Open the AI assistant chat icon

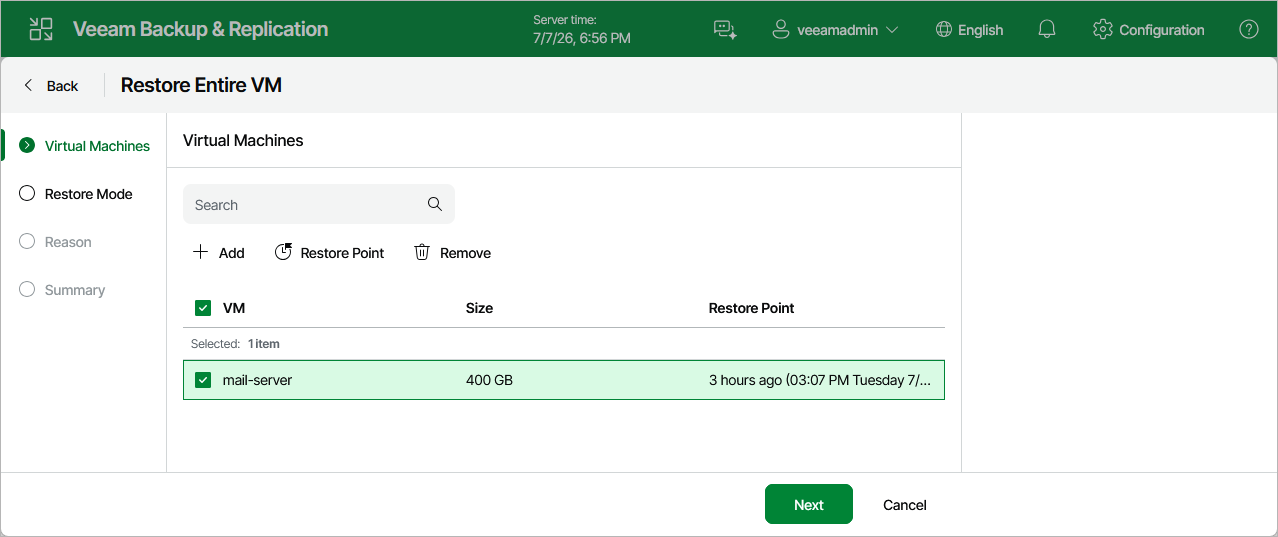click(x=725, y=30)
